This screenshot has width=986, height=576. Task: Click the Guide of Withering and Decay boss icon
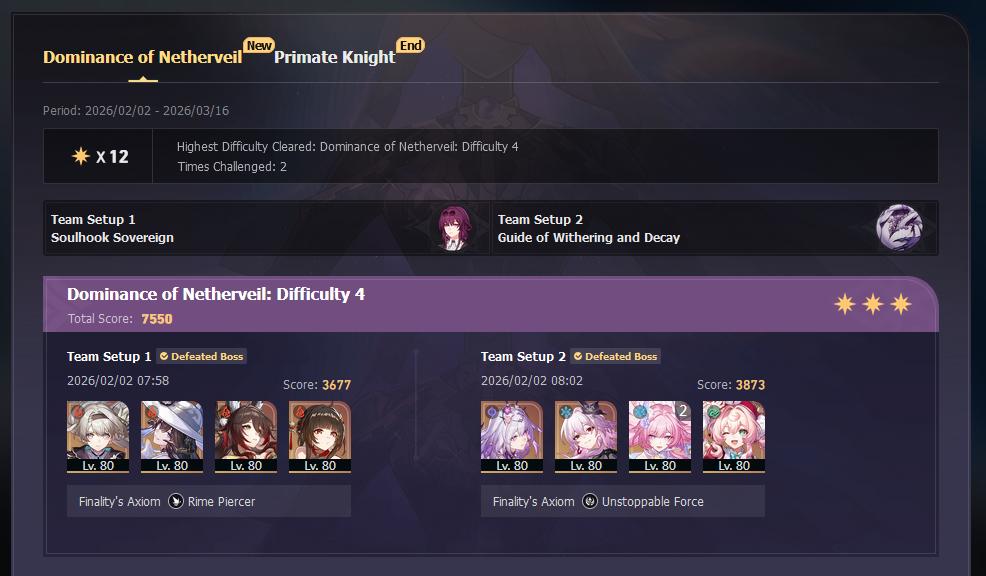click(x=899, y=227)
